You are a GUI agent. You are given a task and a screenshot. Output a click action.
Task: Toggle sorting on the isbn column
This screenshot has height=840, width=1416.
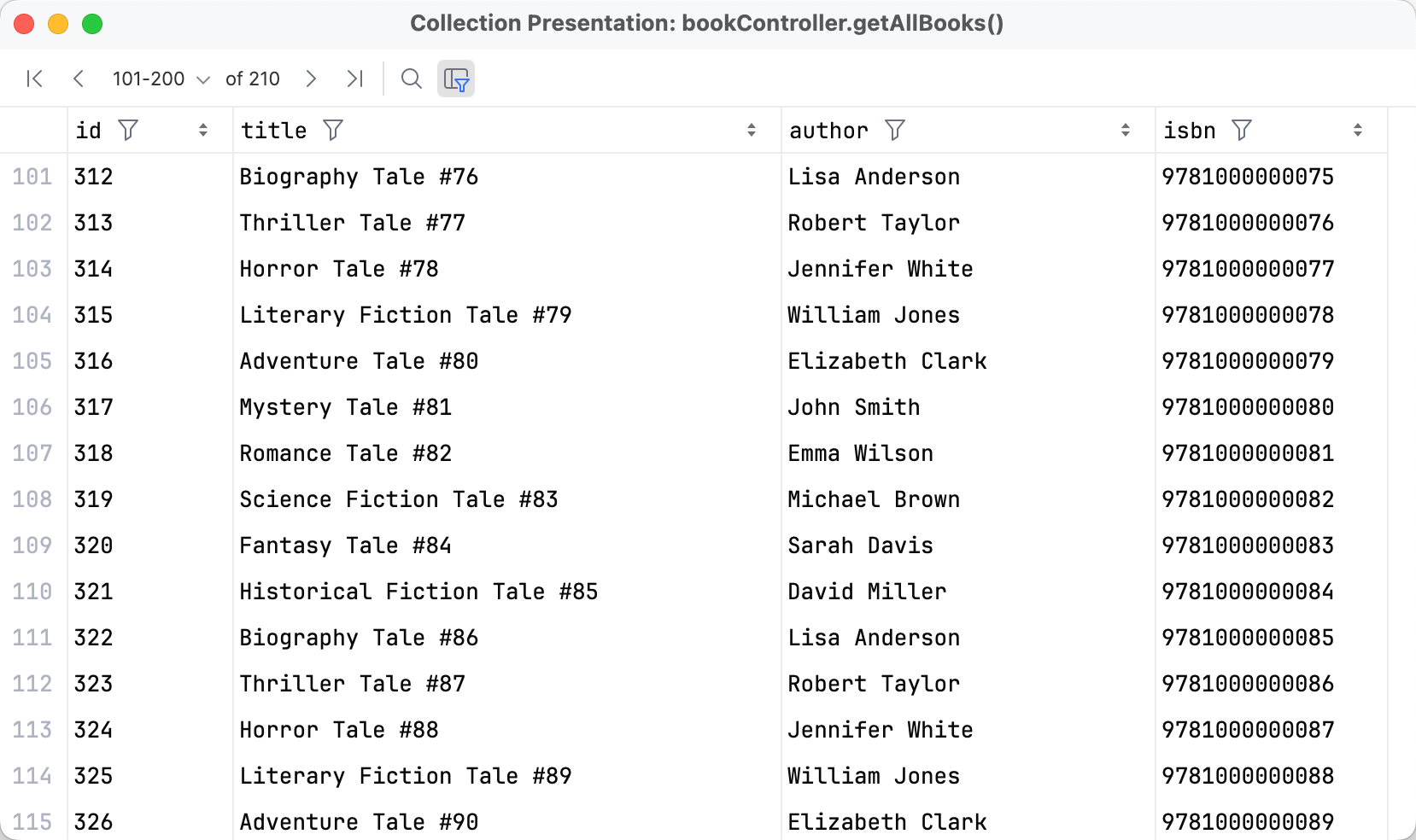1358,130
